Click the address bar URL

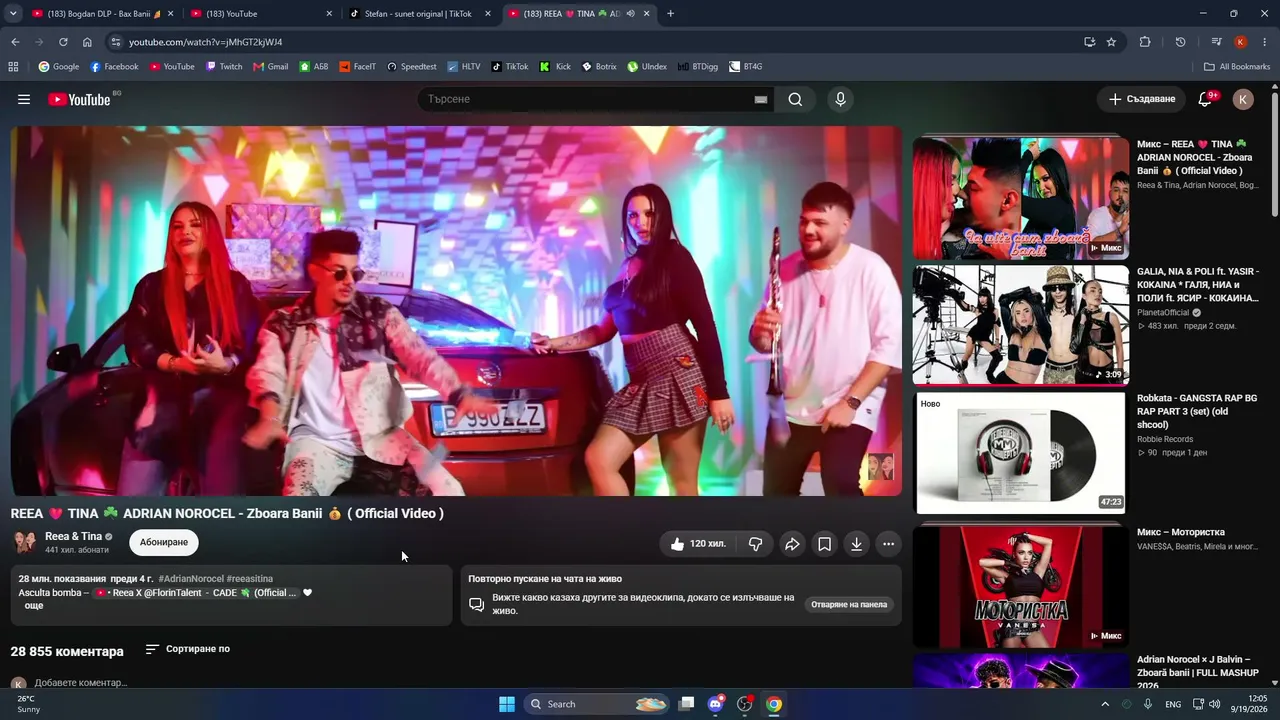pos(205,42)
